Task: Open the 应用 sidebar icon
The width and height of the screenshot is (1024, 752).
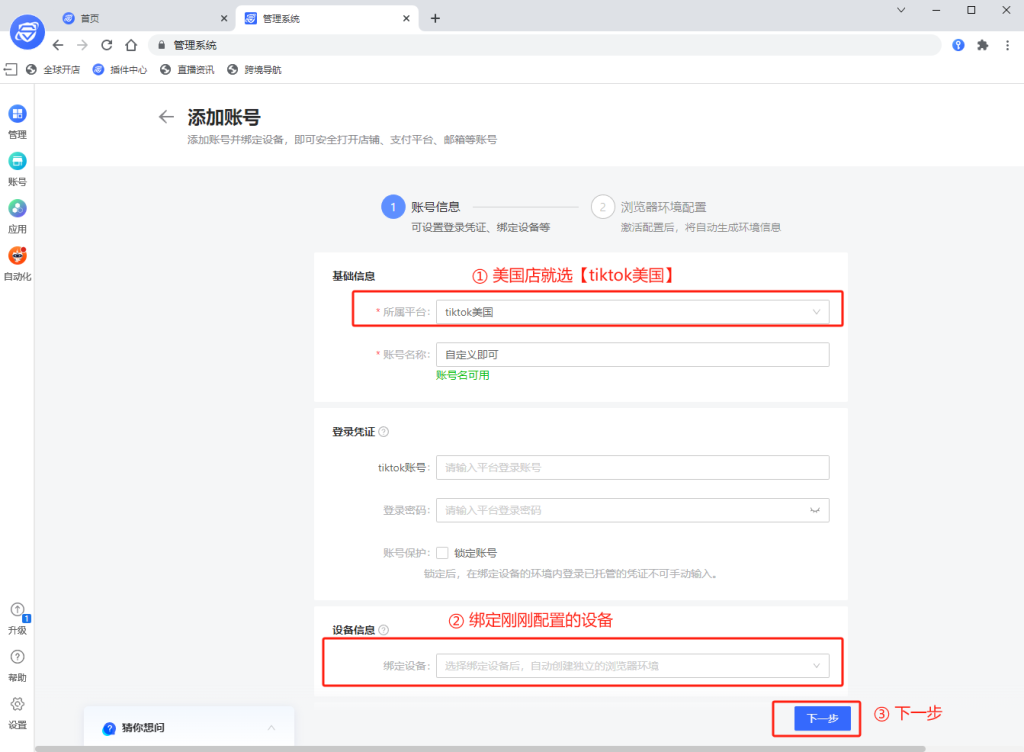Action: (17, 208)
